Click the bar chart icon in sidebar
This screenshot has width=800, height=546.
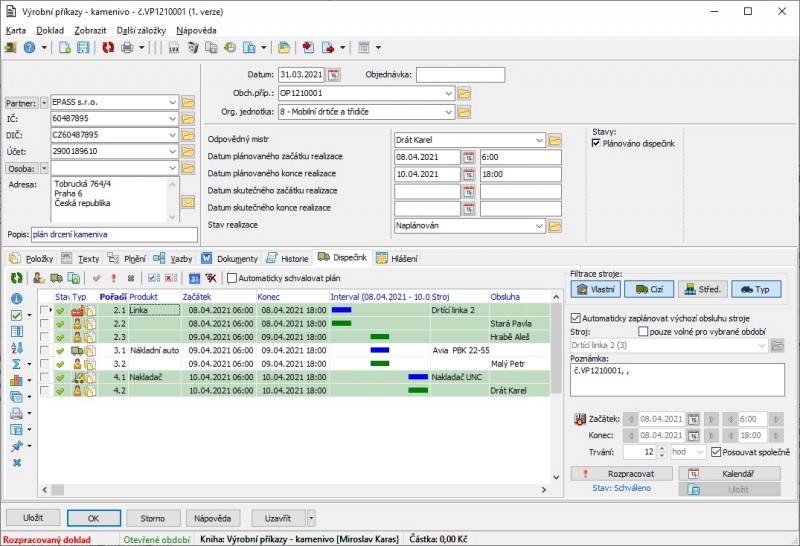[x=16, y=380]
